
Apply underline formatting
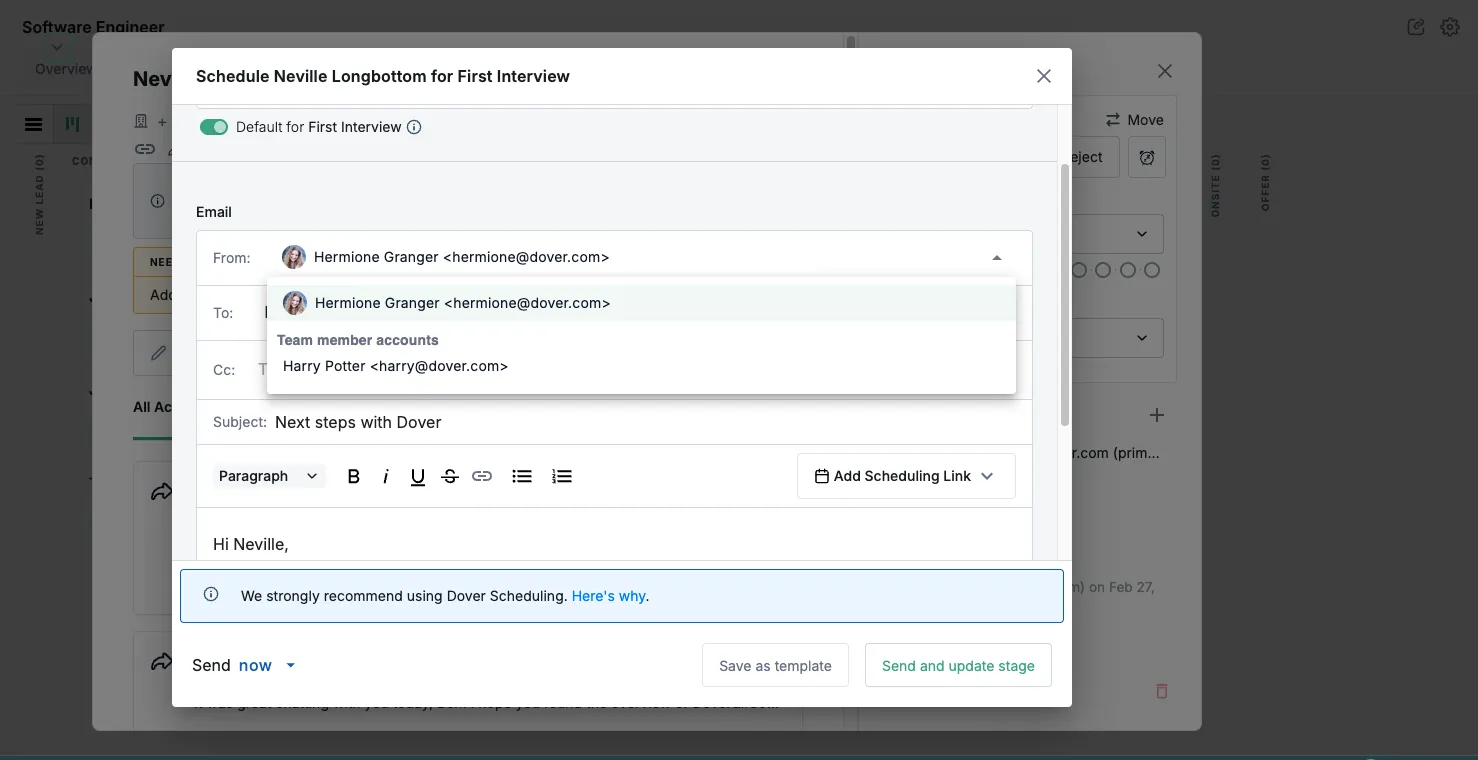pos(418,476)
